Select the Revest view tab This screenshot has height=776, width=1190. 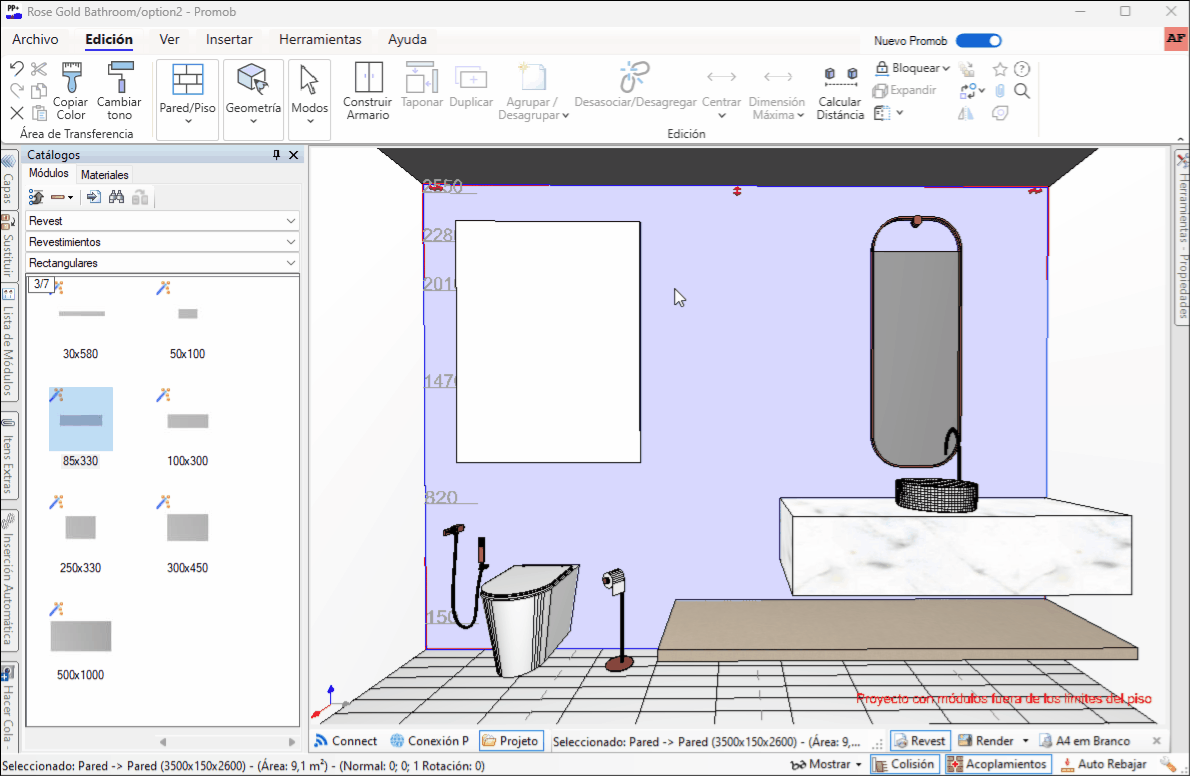pos(920,741)
